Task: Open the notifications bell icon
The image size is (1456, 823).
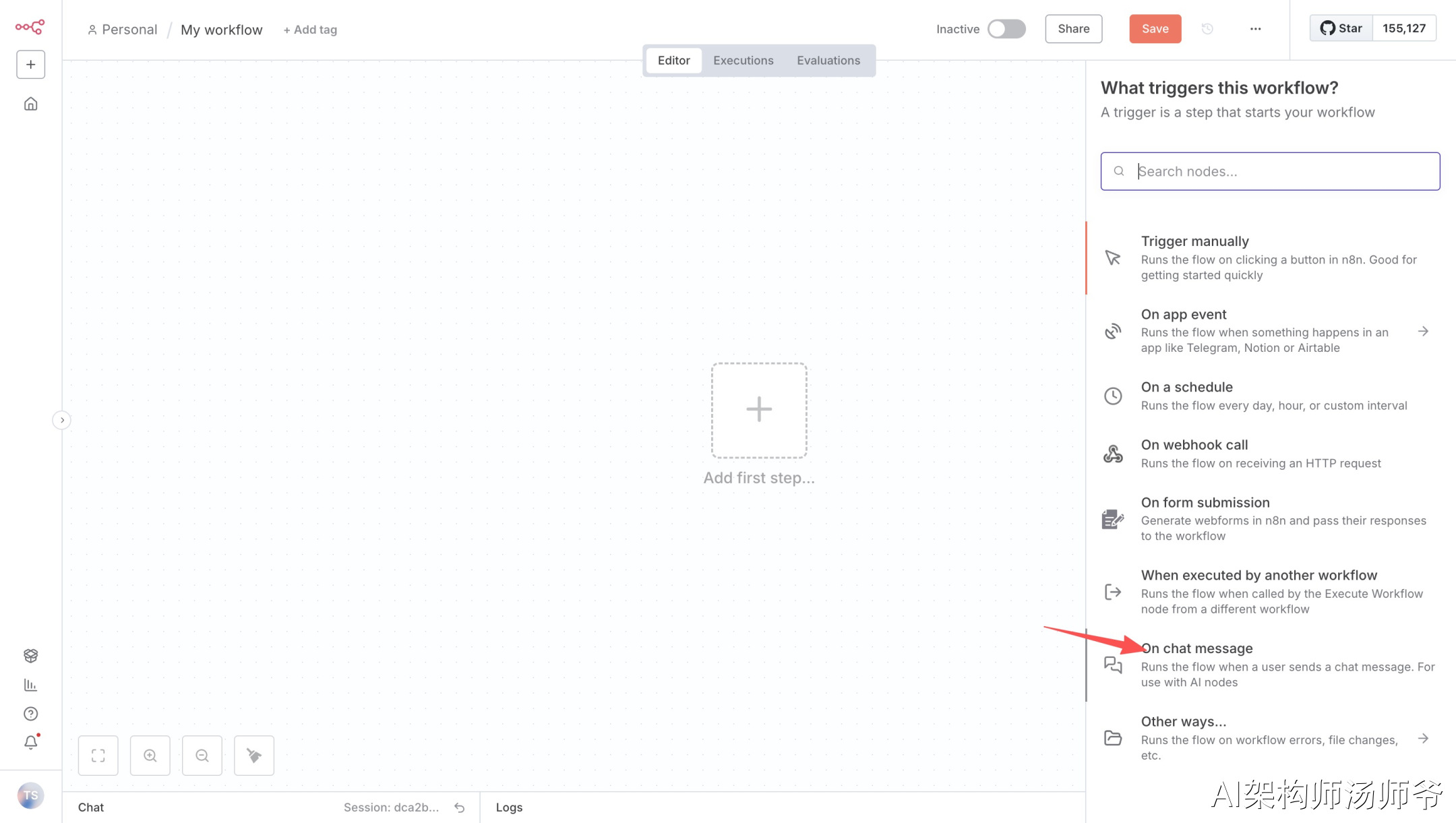Action: (30, 743)
